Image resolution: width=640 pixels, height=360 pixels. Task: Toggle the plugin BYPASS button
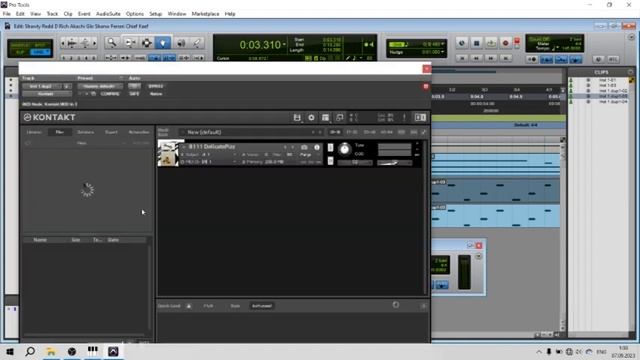156,86
